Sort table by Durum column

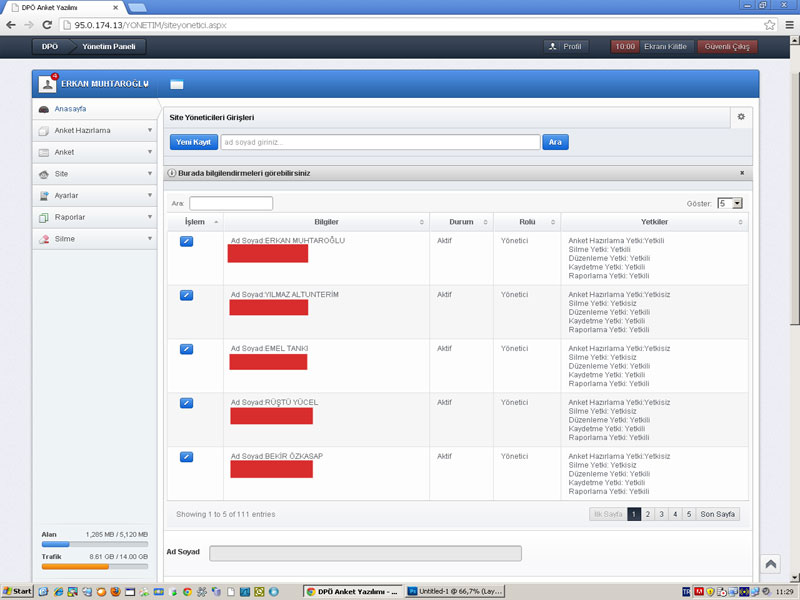click(x=461, y=222)
